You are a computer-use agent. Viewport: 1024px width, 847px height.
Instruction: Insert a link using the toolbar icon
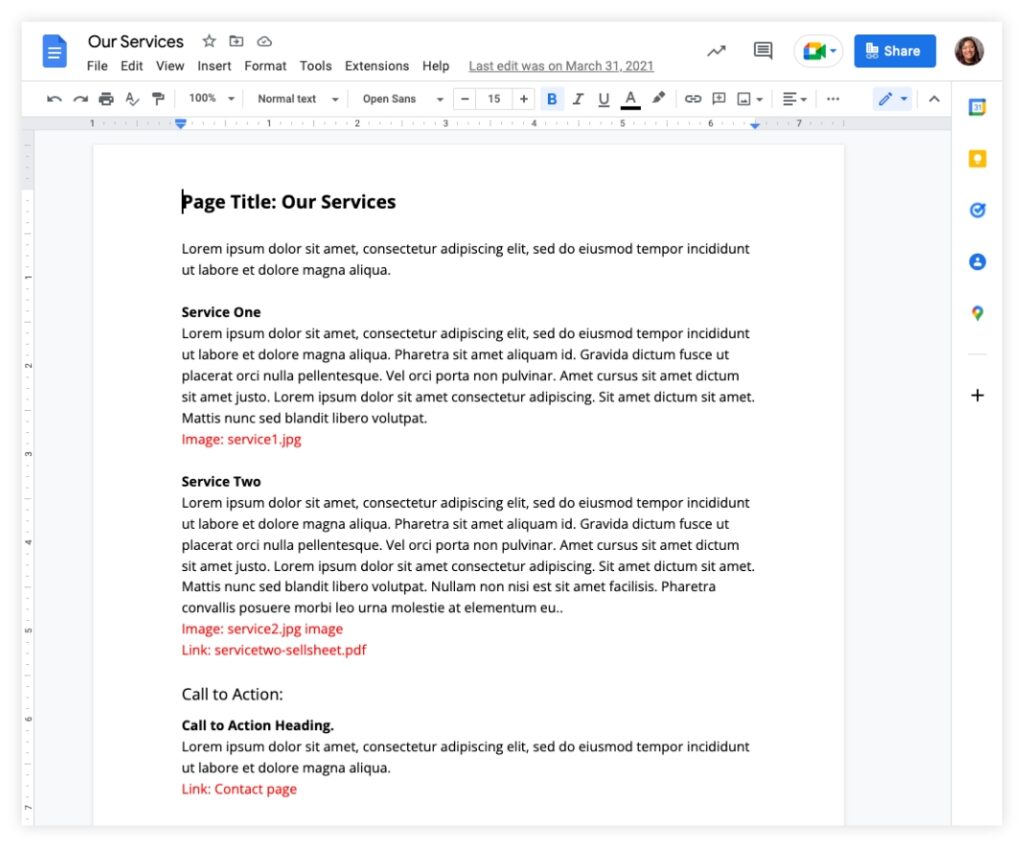tap(693, 98)
